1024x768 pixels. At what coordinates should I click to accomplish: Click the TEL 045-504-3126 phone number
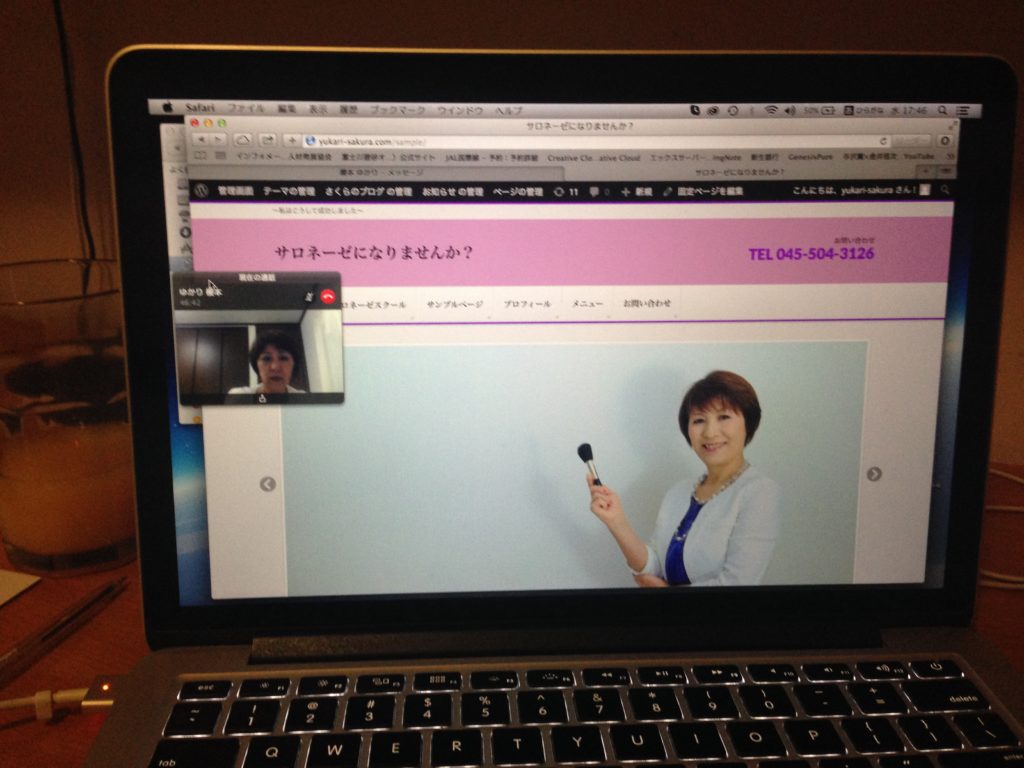pos(811,253)
